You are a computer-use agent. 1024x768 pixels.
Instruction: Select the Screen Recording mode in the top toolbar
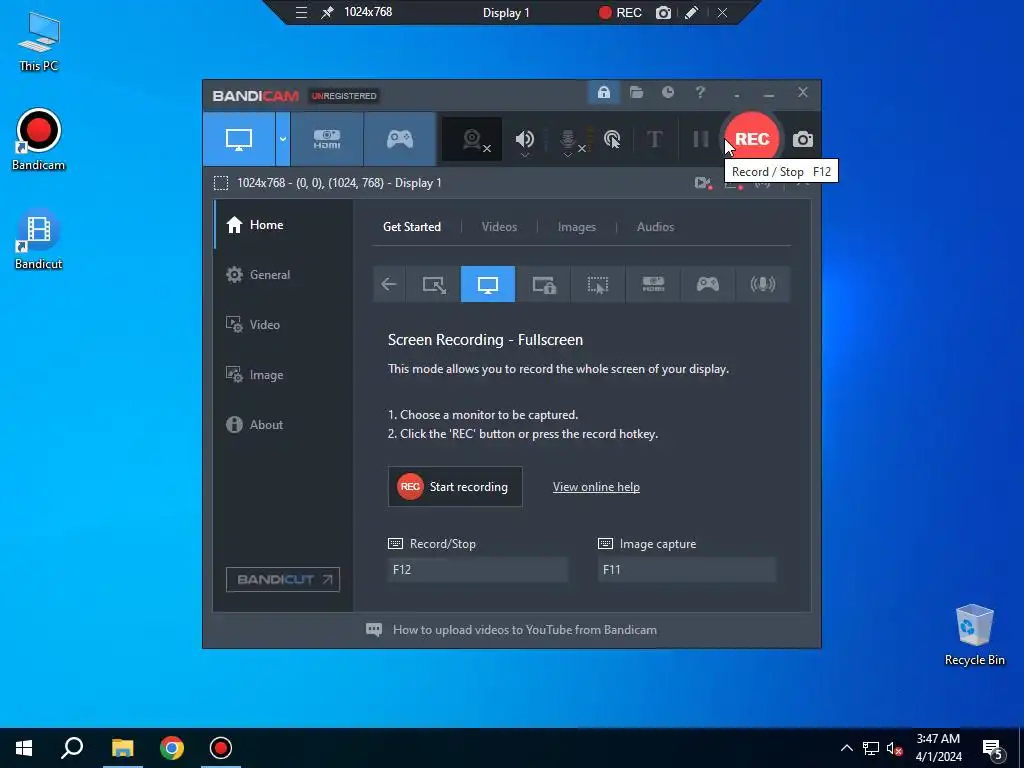[239, 139]
